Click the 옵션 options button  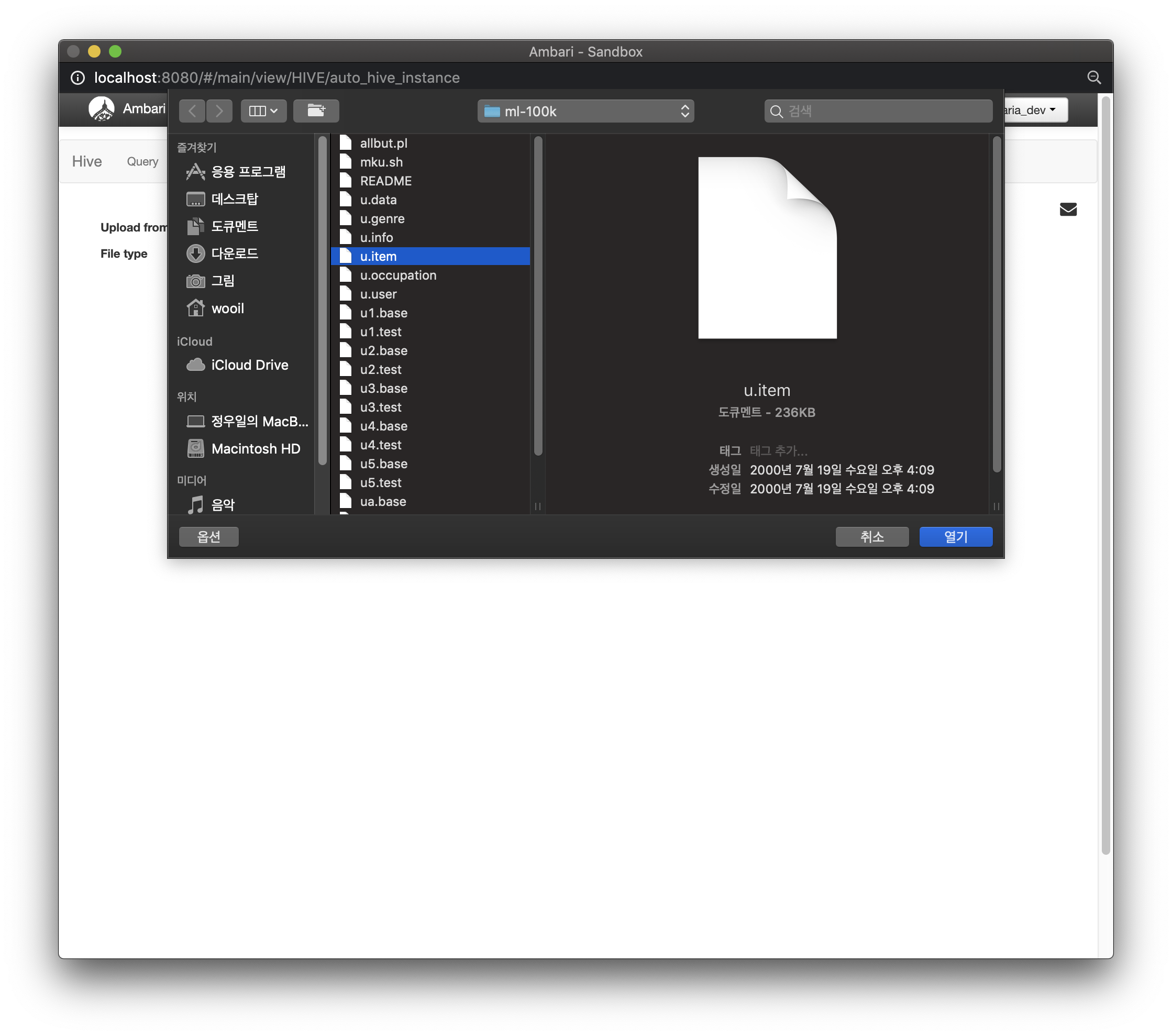pos(209,537)
